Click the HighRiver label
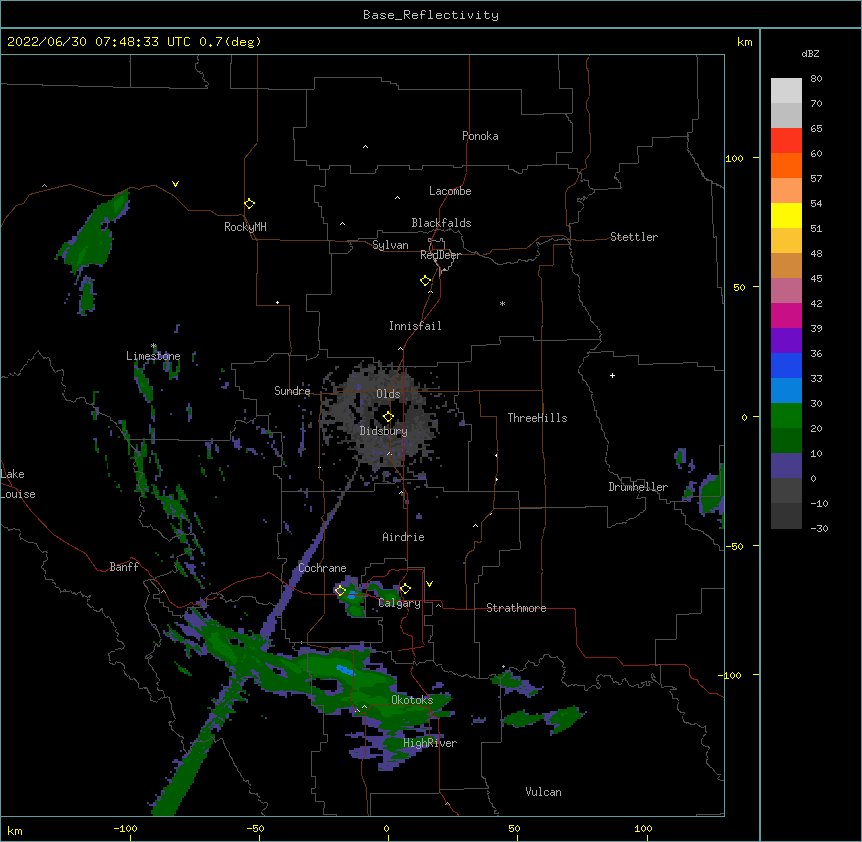This screenshot has height=842, width=862. [430, 743]
